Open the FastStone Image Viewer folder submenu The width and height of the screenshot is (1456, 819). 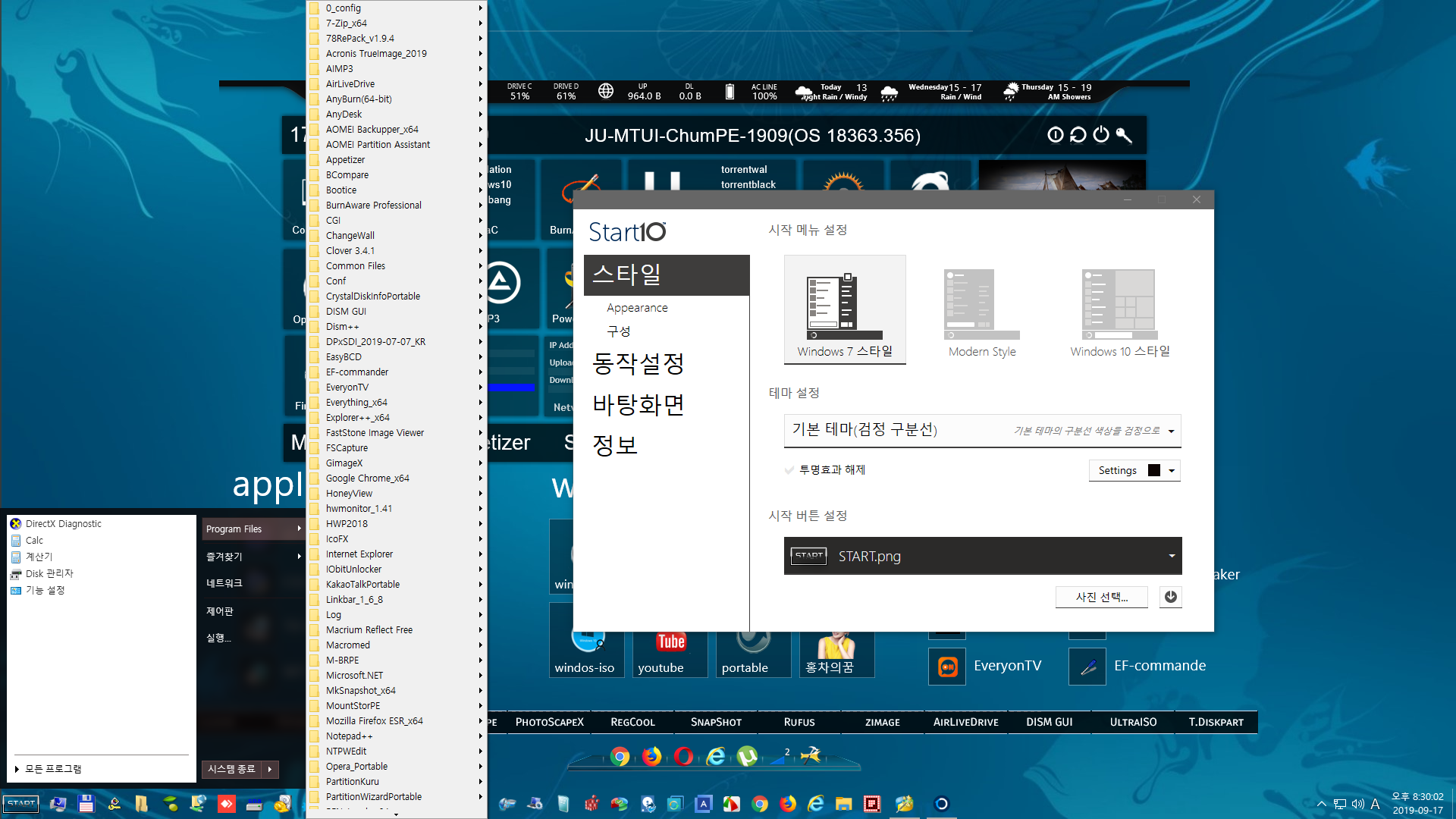396,433
